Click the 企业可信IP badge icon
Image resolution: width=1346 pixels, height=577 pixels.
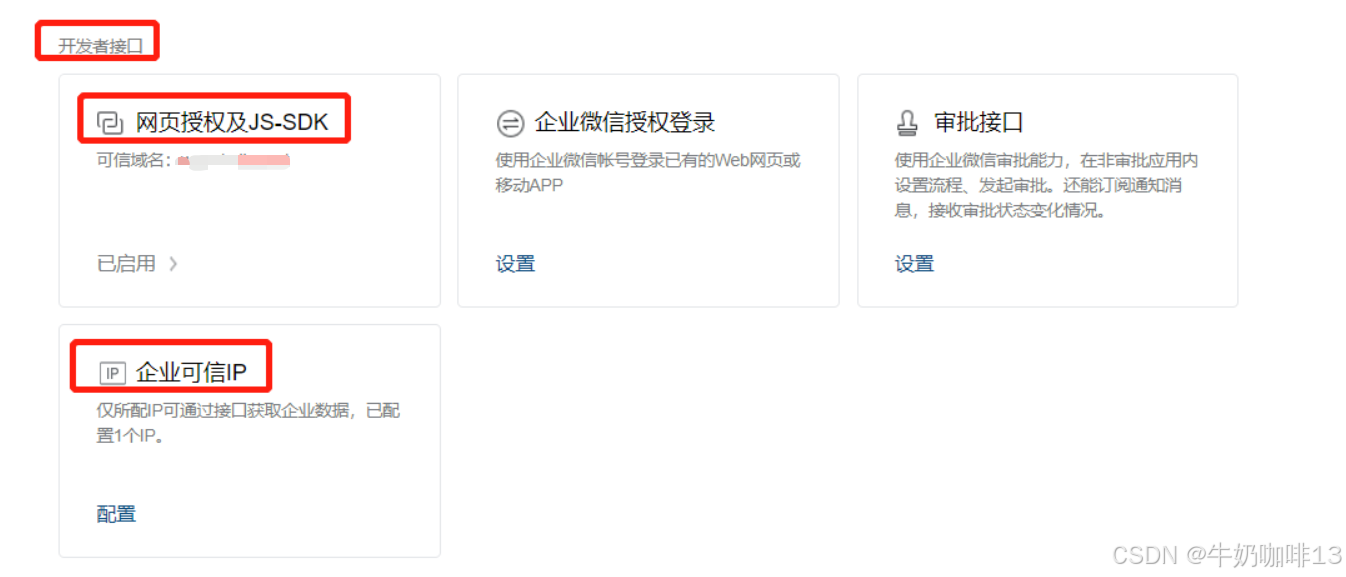click(x=112, y=373)
